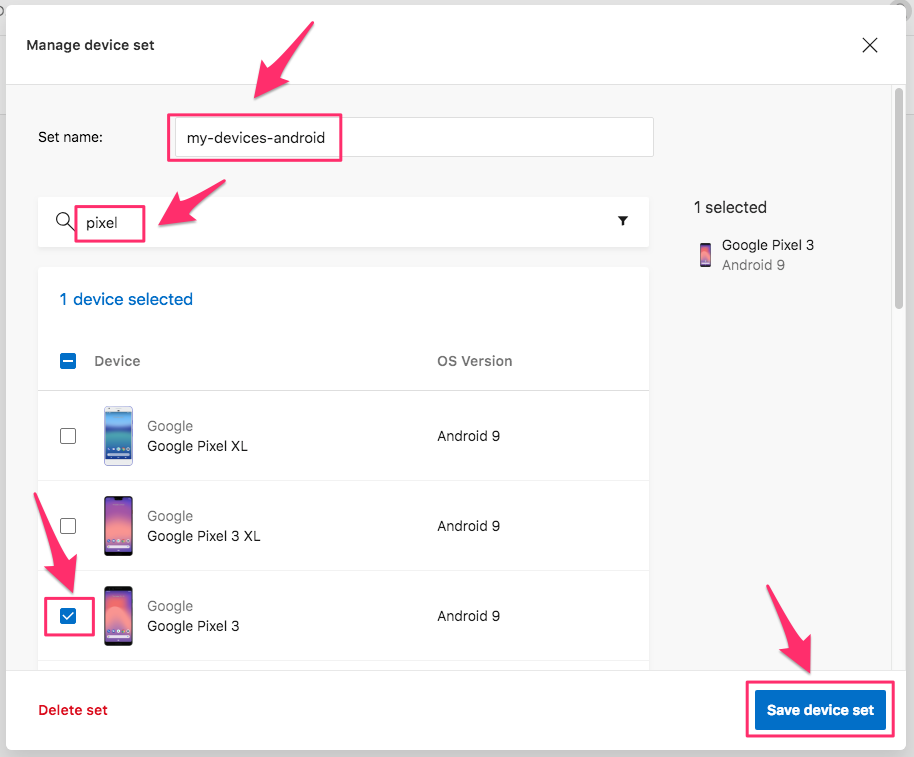Image resolution: width=914 pixels, height=757 pixels.
Task: Click the OS Version column header
Action: point(474,361)
